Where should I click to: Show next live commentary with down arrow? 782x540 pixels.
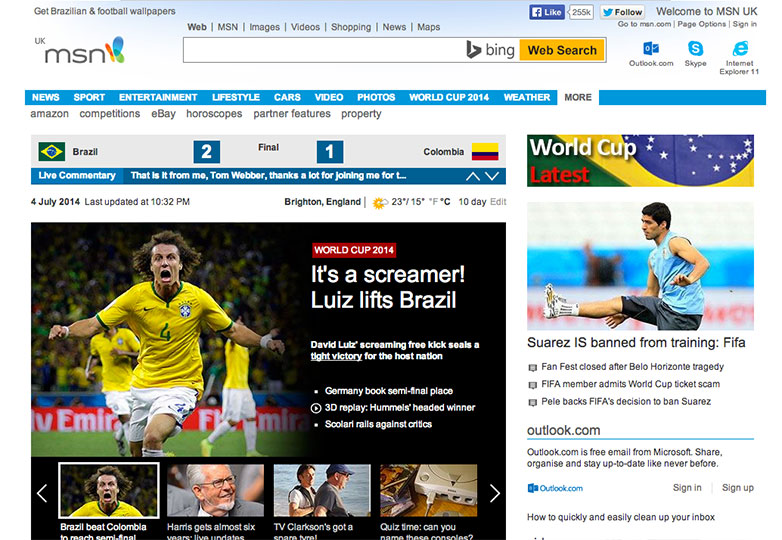pos(492,176)
